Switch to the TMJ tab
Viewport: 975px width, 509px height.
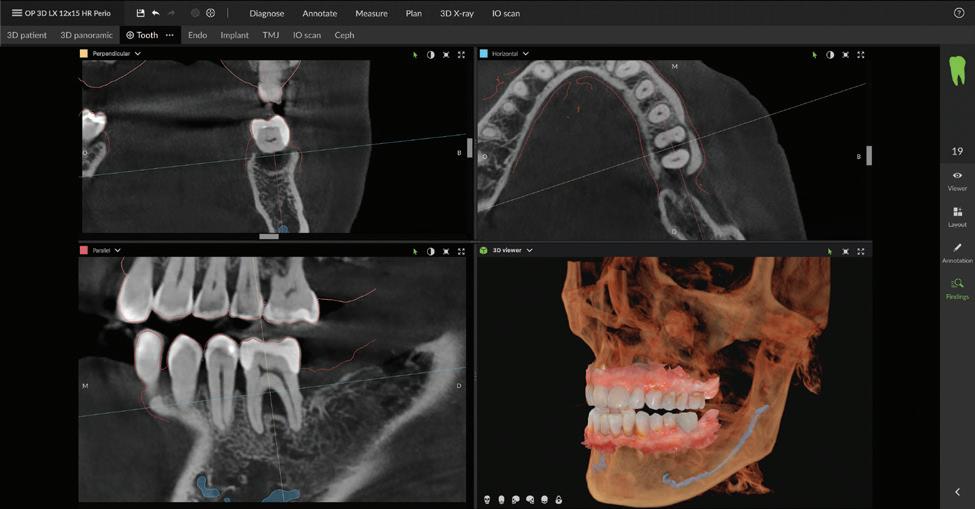tap(270, 35)
